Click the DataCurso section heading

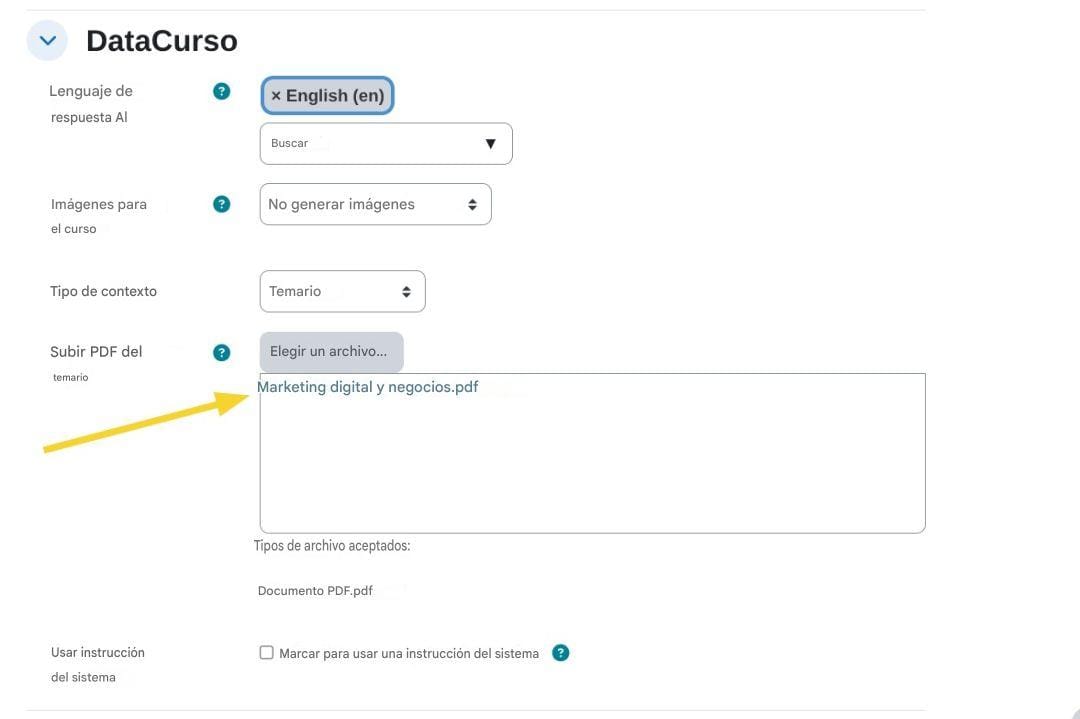[162, 41]
